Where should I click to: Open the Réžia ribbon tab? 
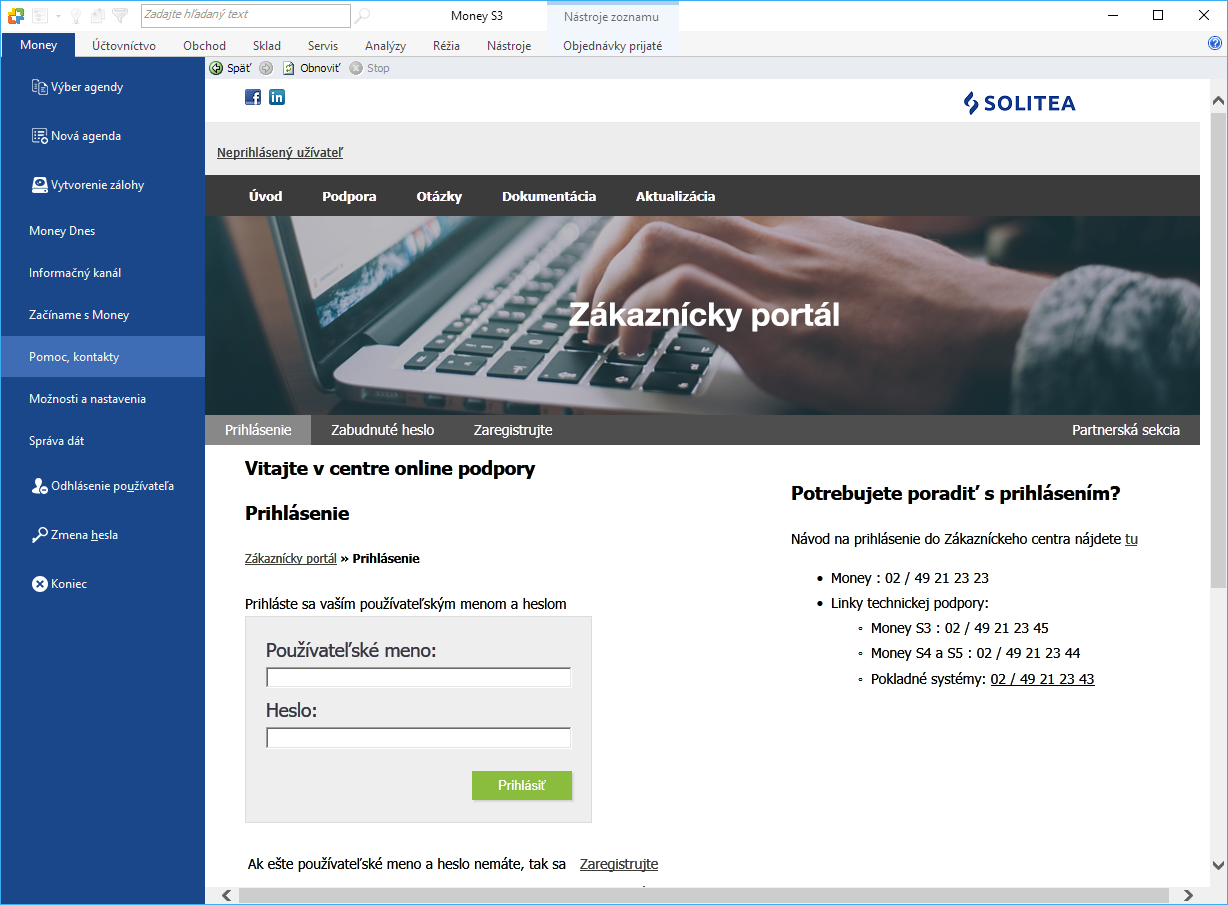point(447,45)
